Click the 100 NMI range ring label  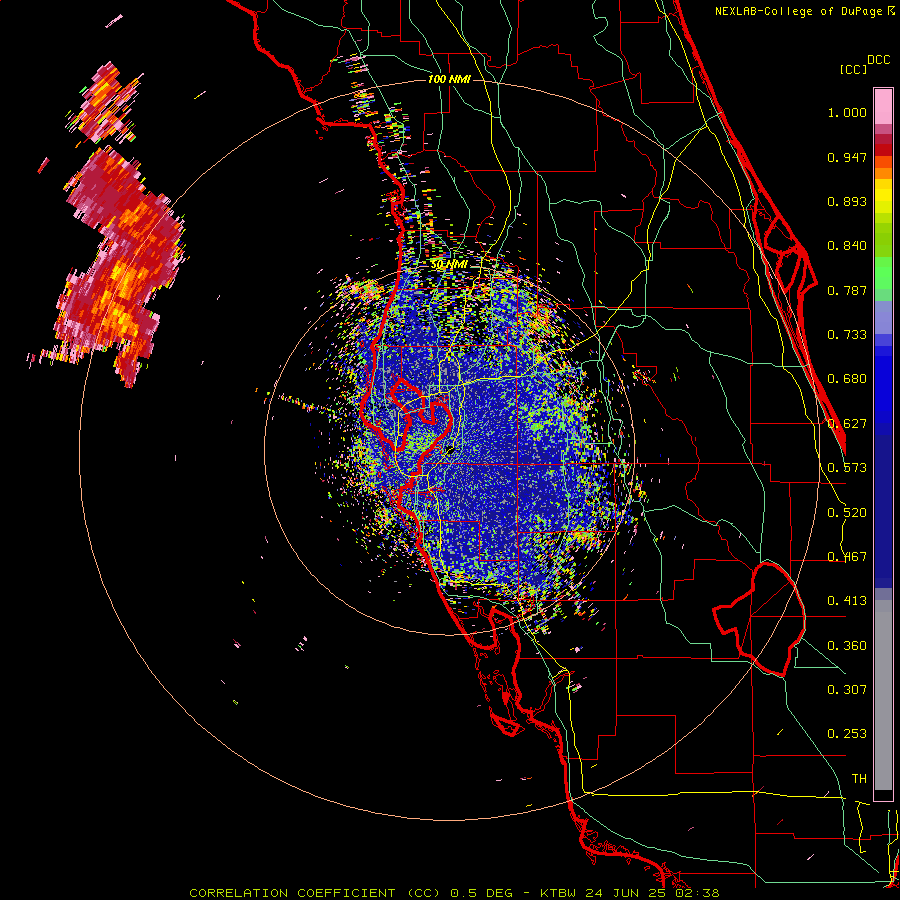tap(449, 79)
